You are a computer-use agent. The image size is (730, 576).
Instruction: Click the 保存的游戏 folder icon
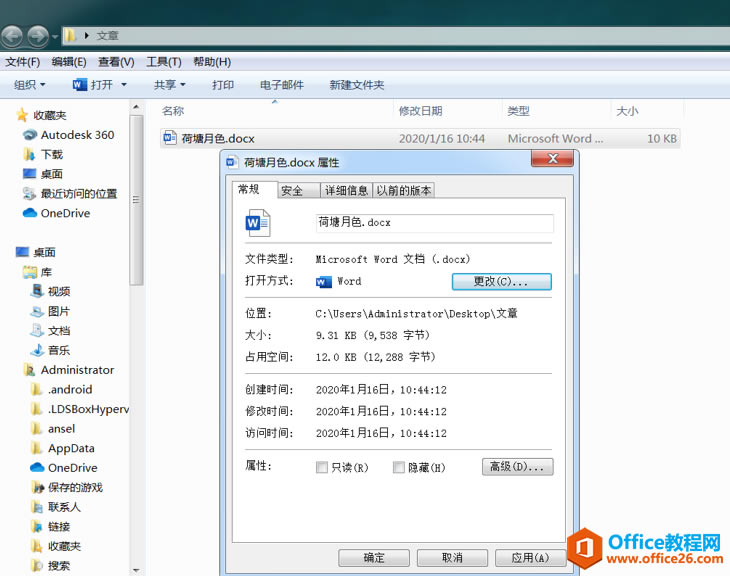click(37, 488)
